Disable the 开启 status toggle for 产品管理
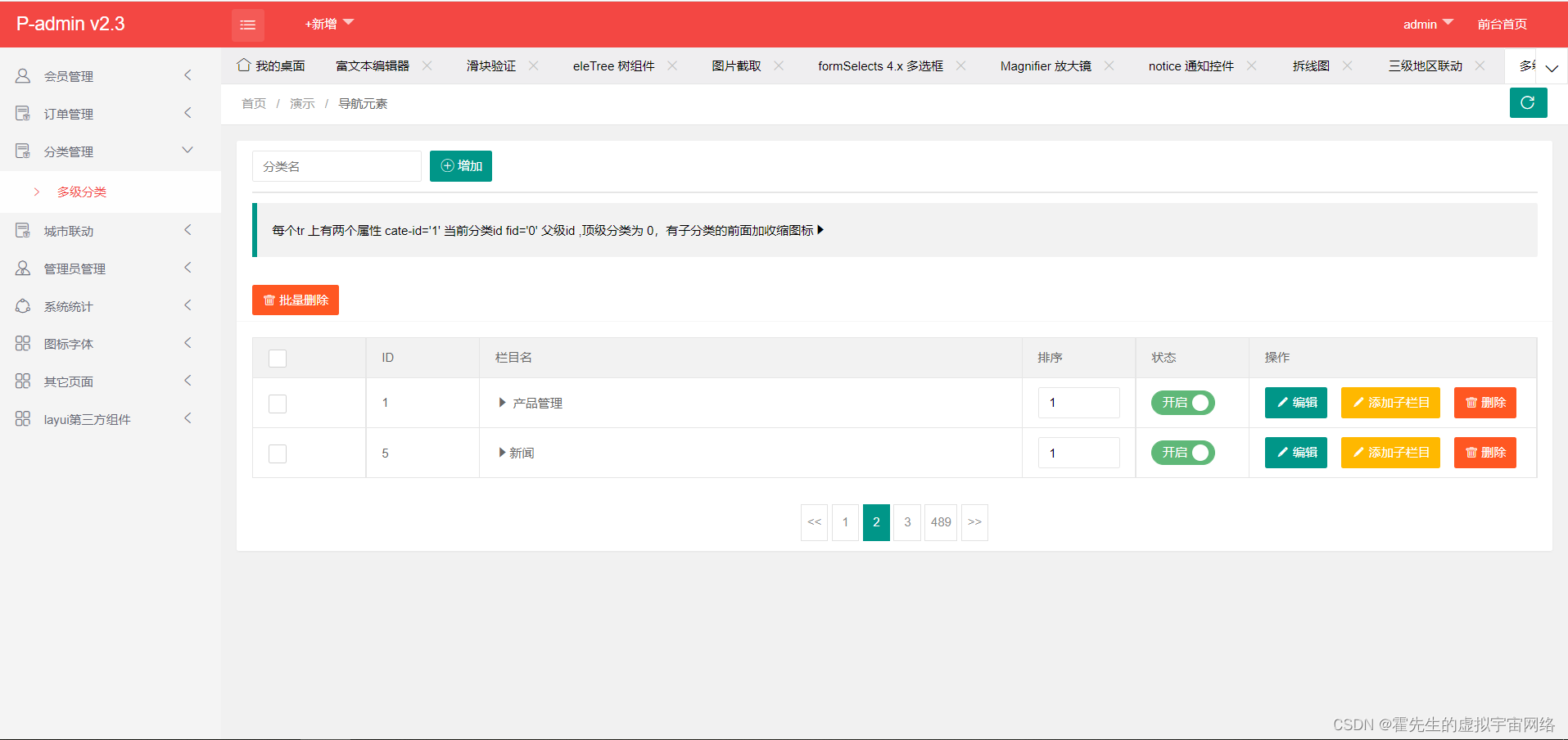 click(x=1182, y=402)
